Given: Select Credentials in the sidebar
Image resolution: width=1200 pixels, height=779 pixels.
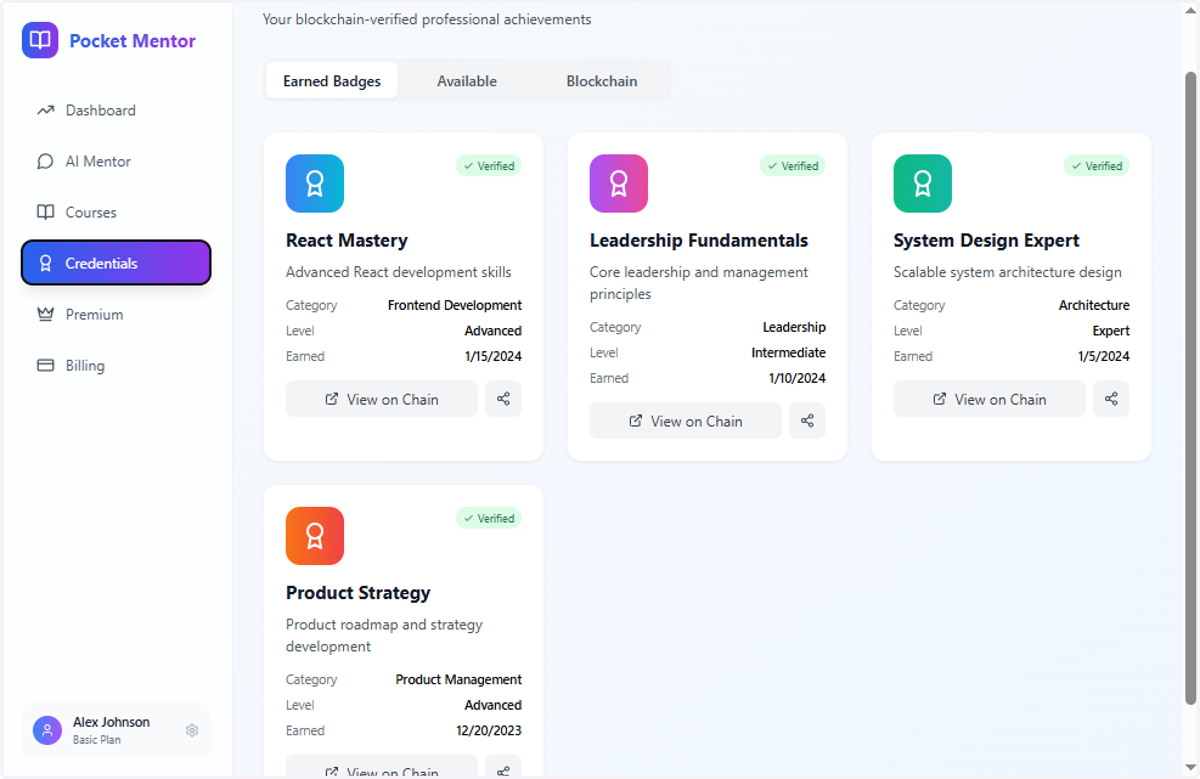Looking at the screenshot, I should 116,263.
